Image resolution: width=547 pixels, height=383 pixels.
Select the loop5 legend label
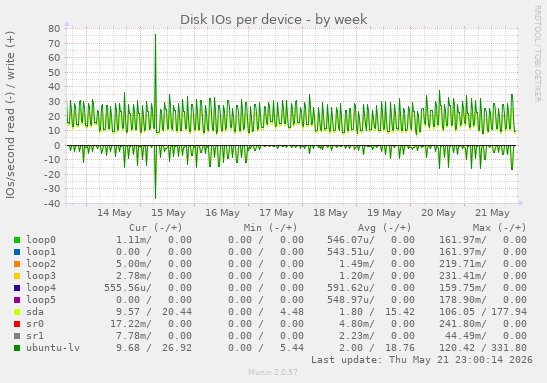[x=41, y=300]
